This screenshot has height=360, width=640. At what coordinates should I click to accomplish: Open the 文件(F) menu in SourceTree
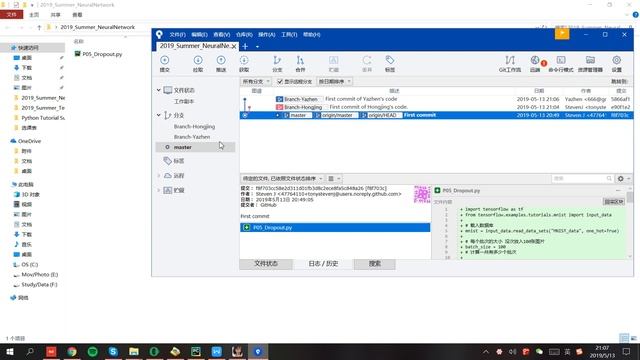pos(178,35)
